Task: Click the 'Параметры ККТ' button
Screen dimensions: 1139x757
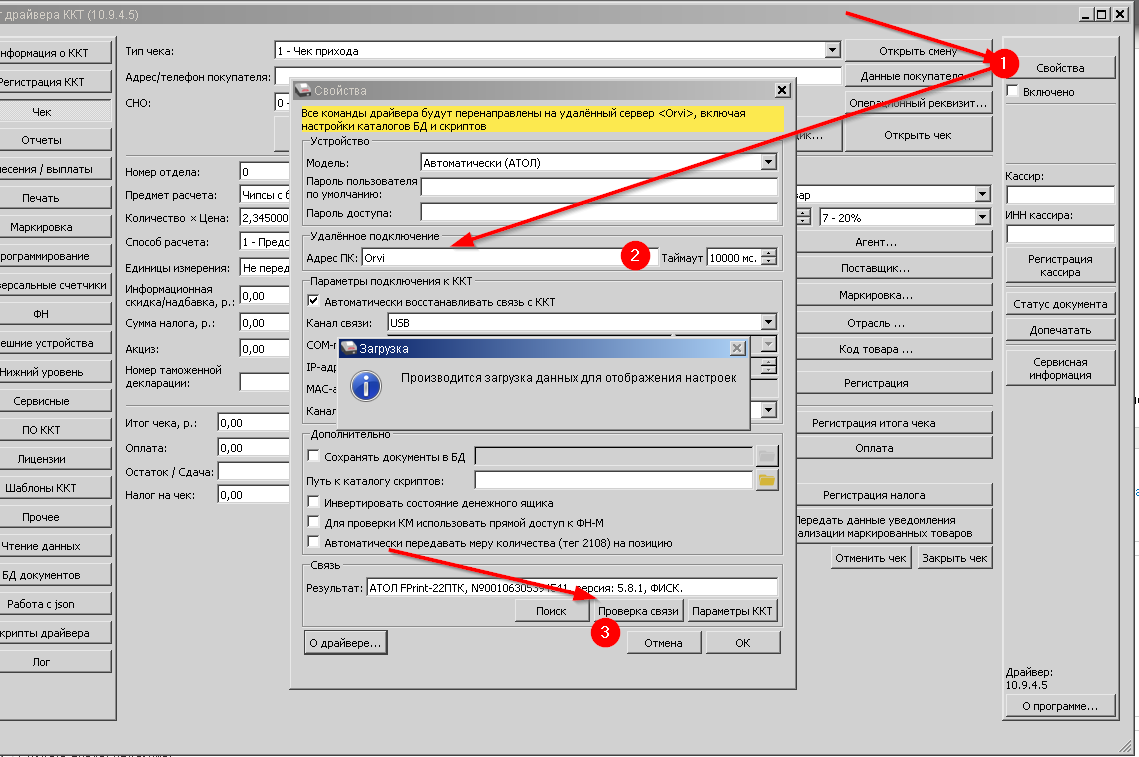Action: (x=732, y=611)
